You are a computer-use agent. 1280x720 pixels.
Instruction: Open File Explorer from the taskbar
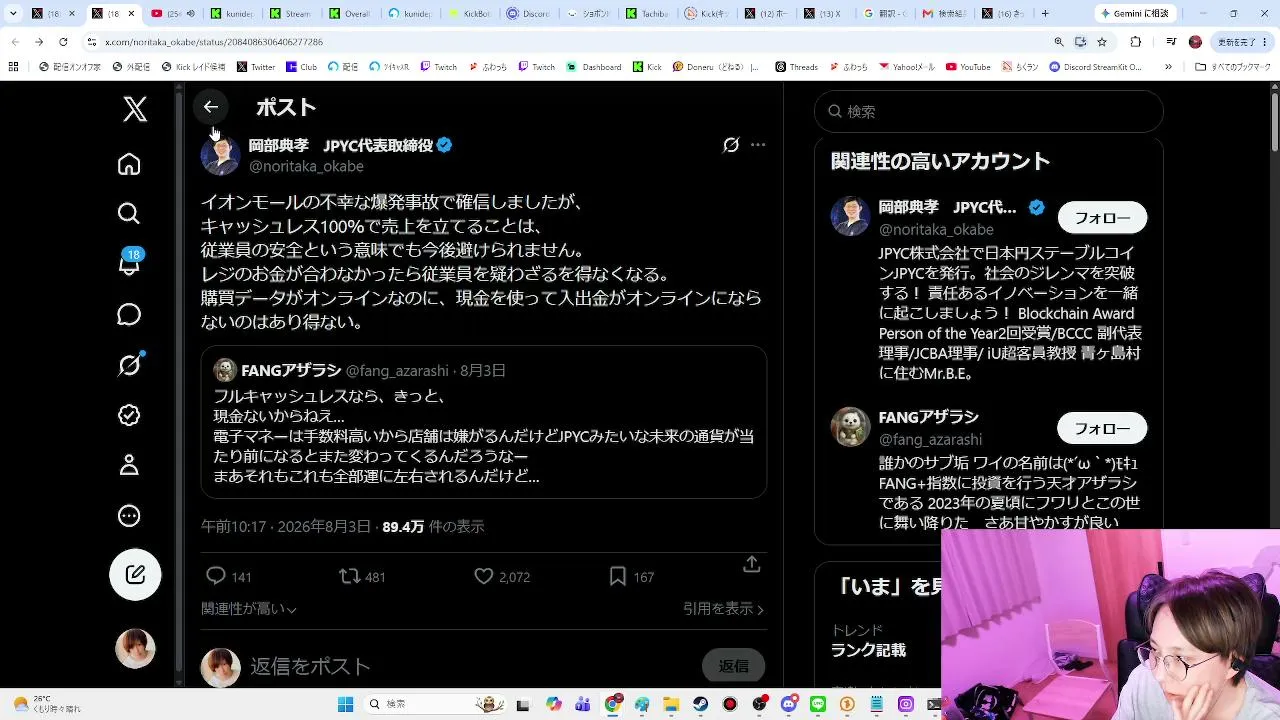click(672, 704)
